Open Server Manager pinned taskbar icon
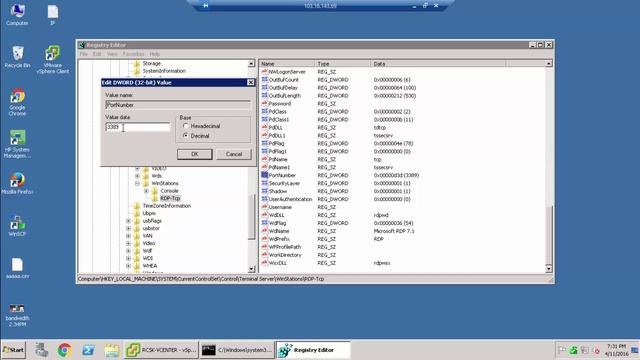This screenshot has width=640, height=360. tap(41, 350)
